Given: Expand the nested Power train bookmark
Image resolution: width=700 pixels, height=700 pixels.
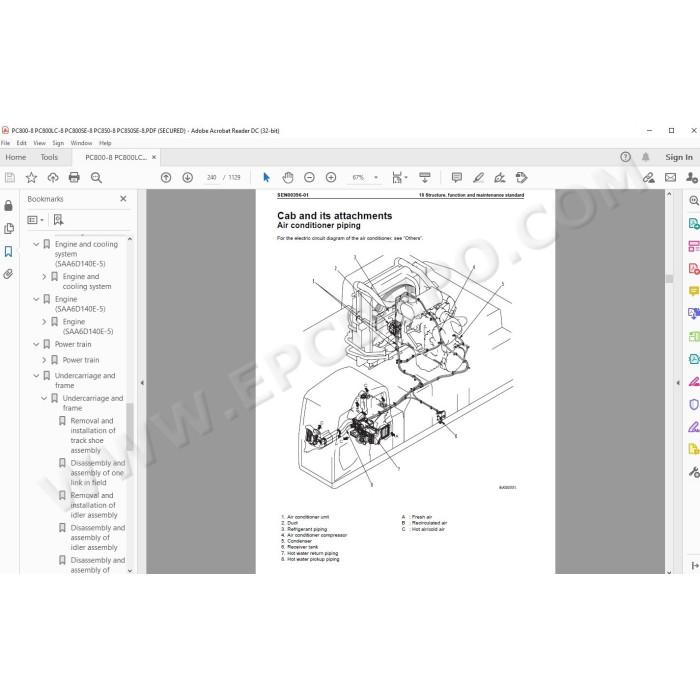Looking at the screenshot, I should pos(44,360).
